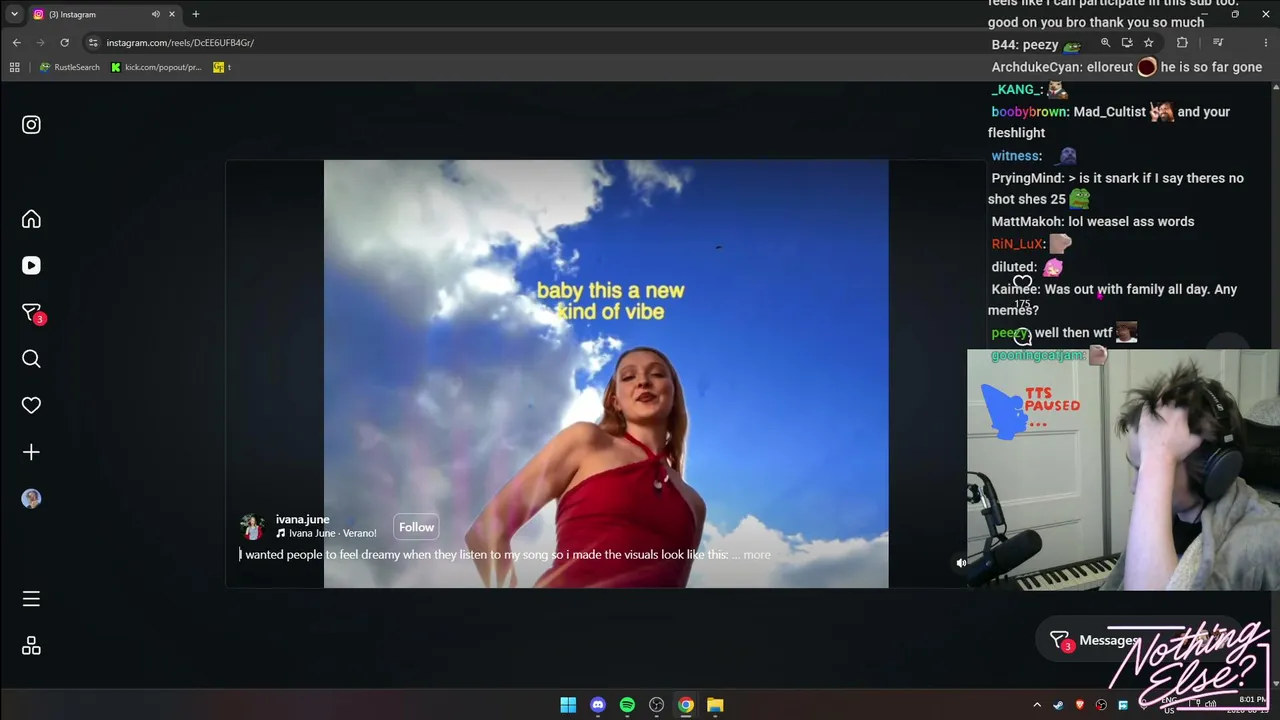Open direct messages in the sidebar
Screen dimensions: 1280x720
[x=32, y=313]
